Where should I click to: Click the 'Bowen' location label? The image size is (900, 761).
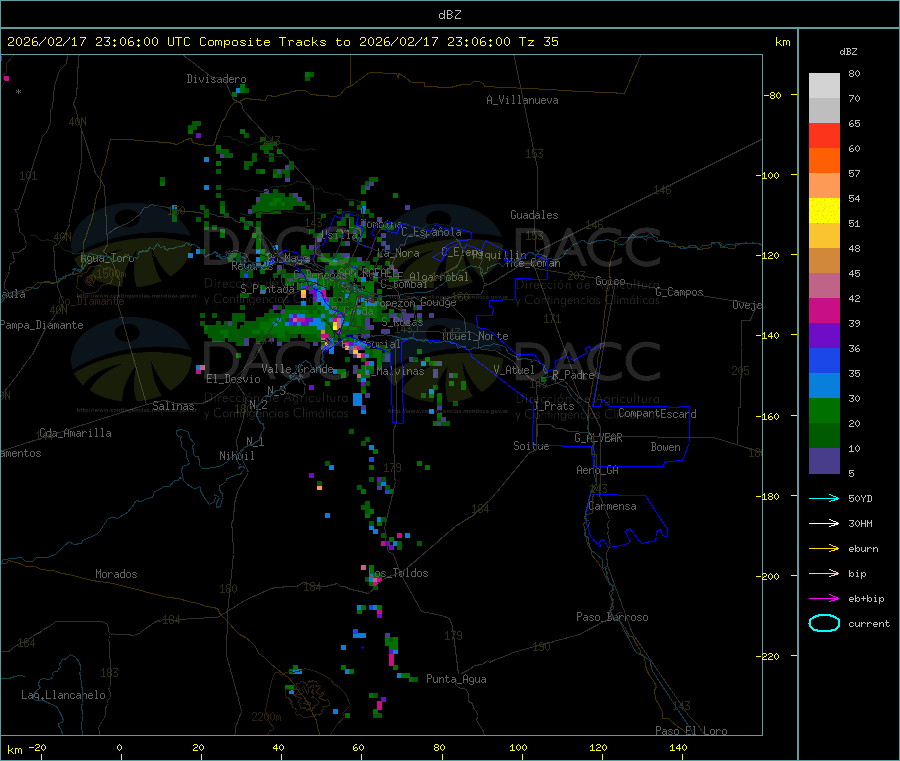[x=666, y=447]
